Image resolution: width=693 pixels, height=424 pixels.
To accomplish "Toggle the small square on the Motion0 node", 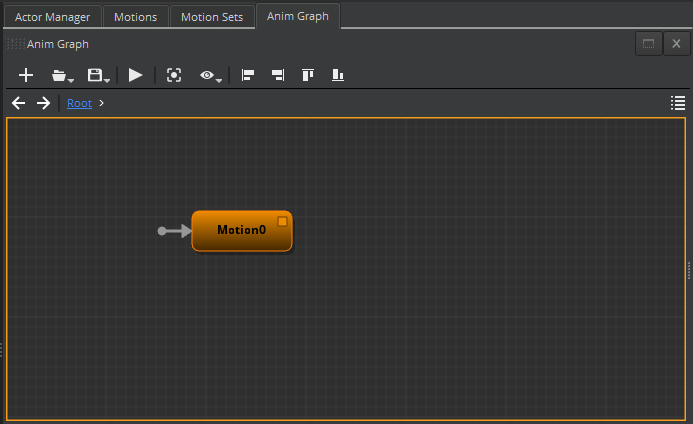I will [282, 221].
